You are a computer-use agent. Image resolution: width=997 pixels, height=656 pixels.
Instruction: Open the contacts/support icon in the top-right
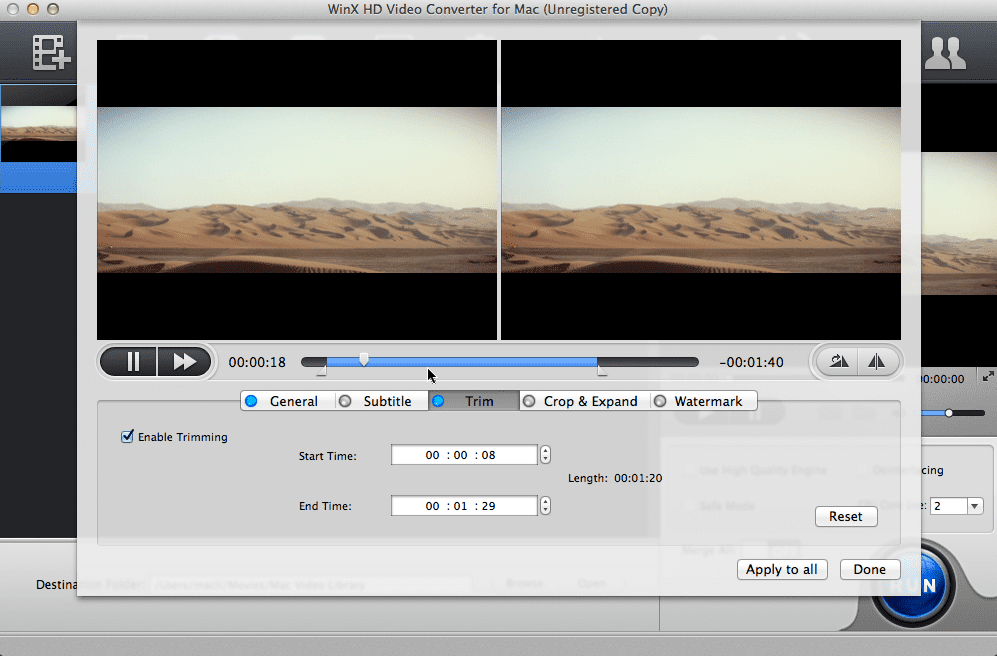pyautogui.click(x=945, y=52)
